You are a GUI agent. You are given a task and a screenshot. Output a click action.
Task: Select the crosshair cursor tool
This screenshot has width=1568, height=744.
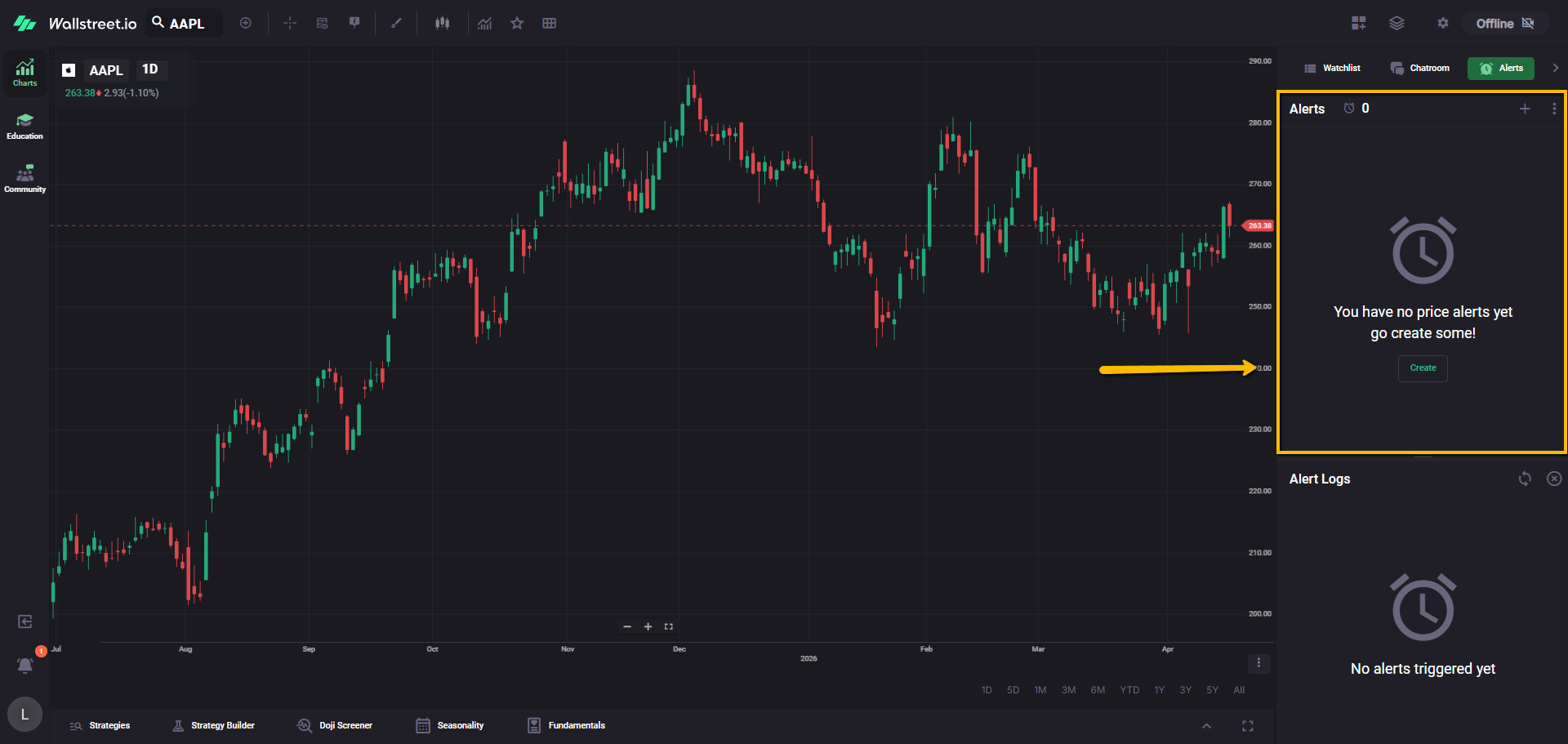[x=290, y=24]
